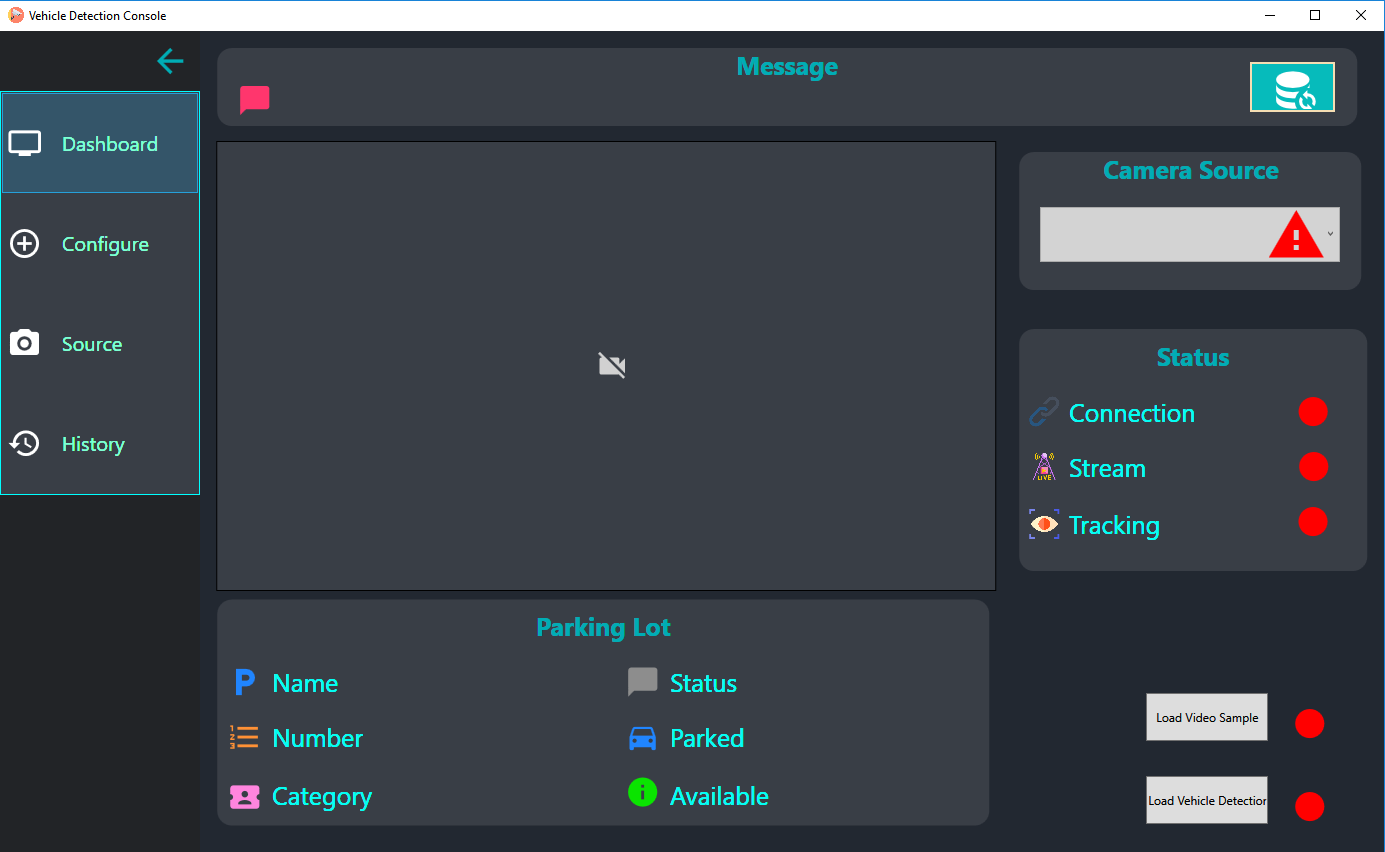Click the Connection chain link icon
1385x852 pixels.
click(1043, 411)
